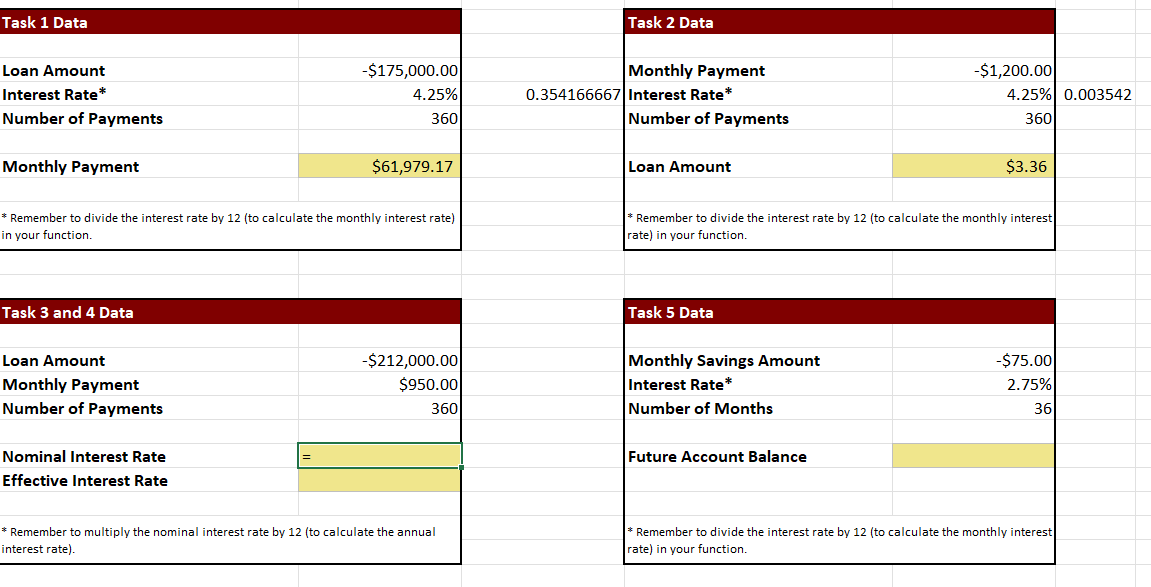
Task: Select the empty Effective Interest Rate cell
Action: tap(378, 480)
